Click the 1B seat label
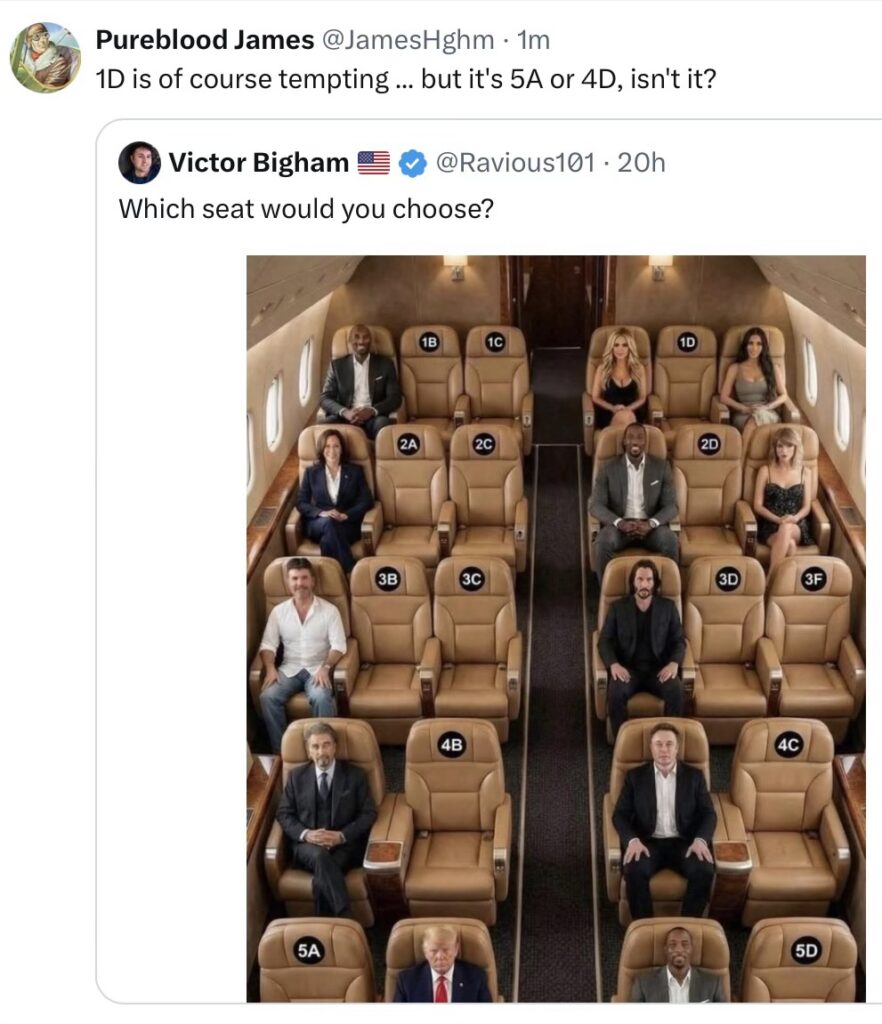 429,342
